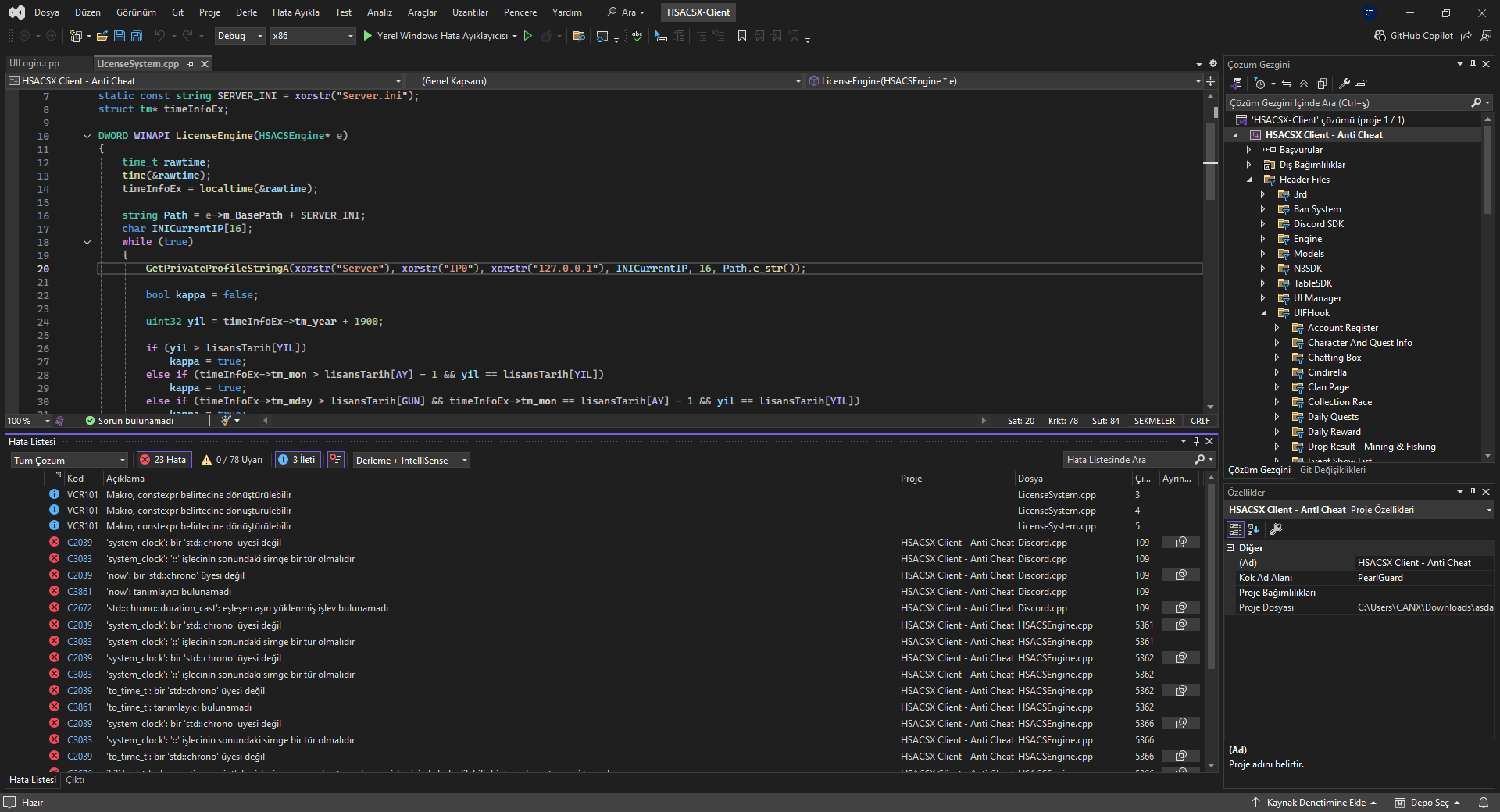Click the GitHub Copilot button

tap(1413, 36)
